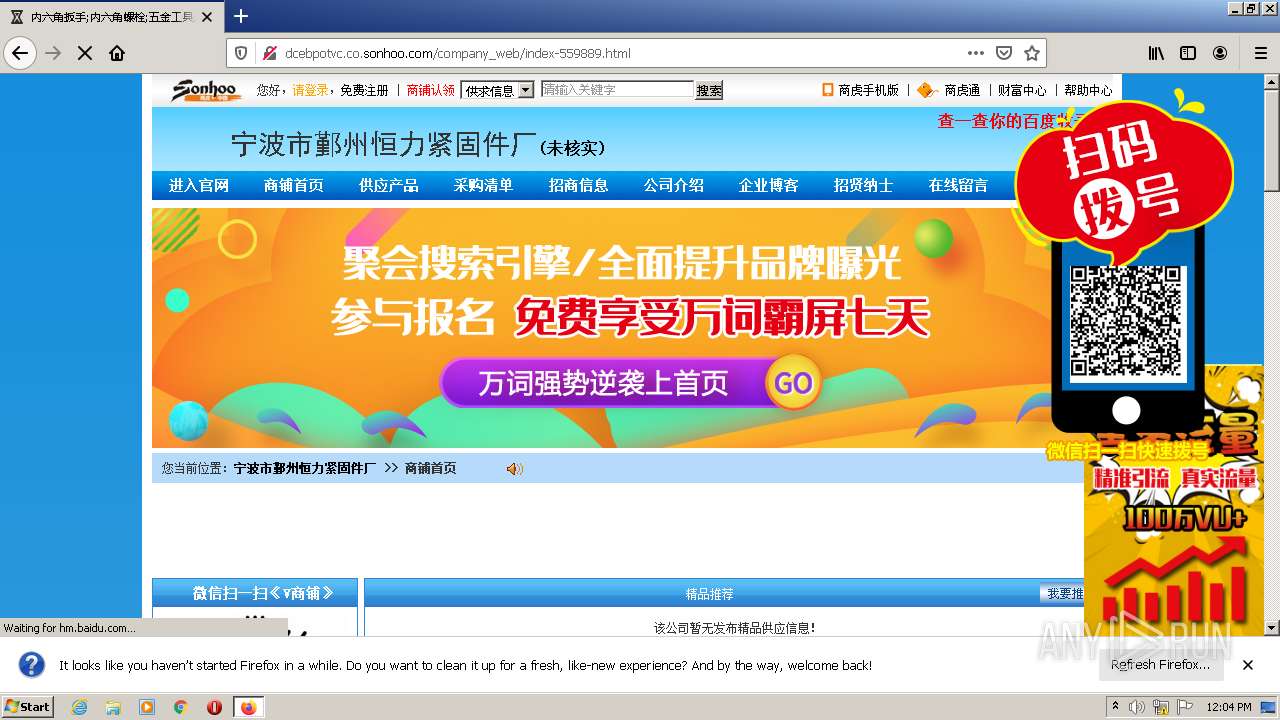Click the 我要推 button in 精品推荐

pos(1063,594)
